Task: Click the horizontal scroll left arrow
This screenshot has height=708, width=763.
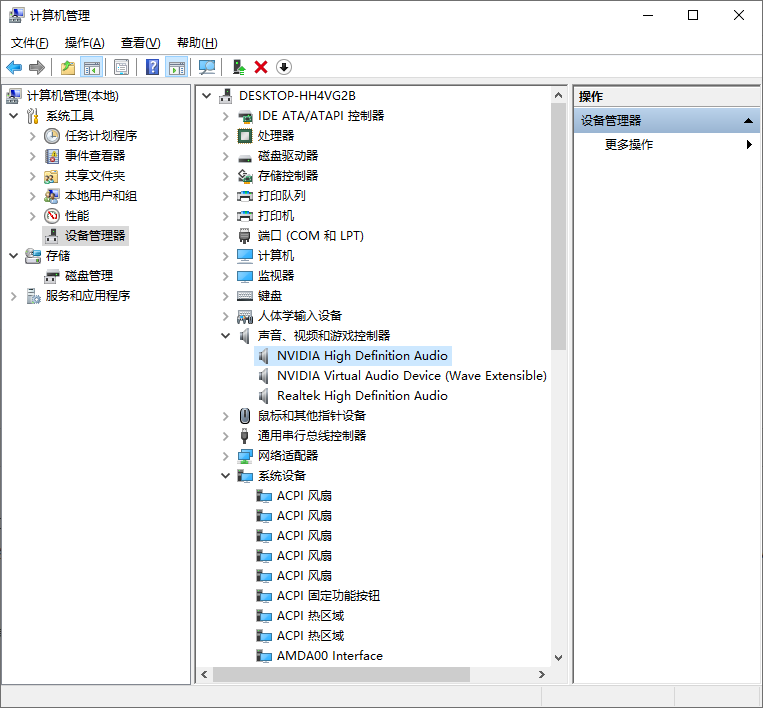Action: (204, 674)
